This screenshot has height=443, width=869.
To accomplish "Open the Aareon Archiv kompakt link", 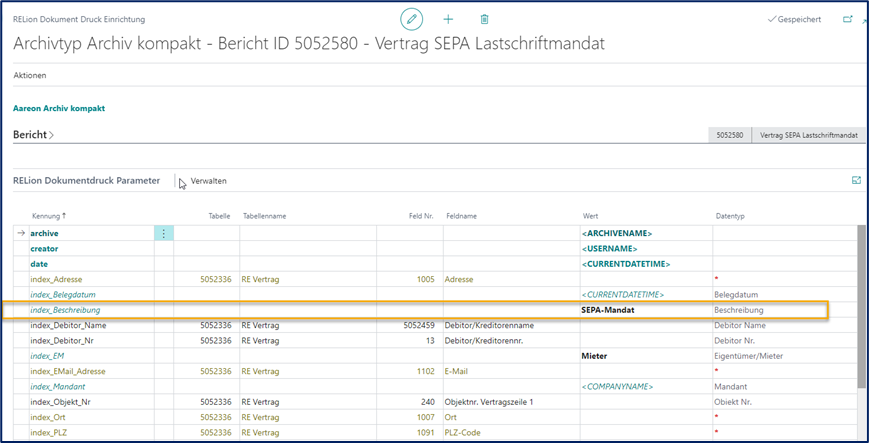I will coord(59,108).
